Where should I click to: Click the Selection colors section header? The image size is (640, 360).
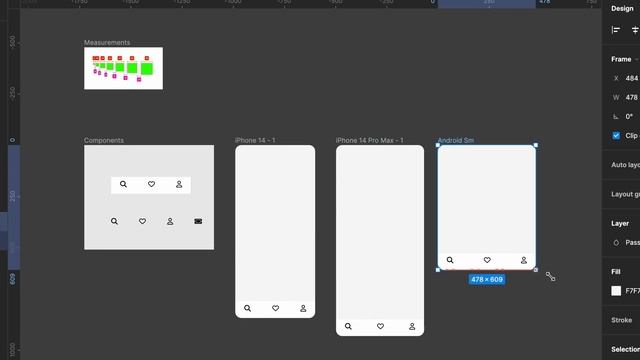pos(625,349)
